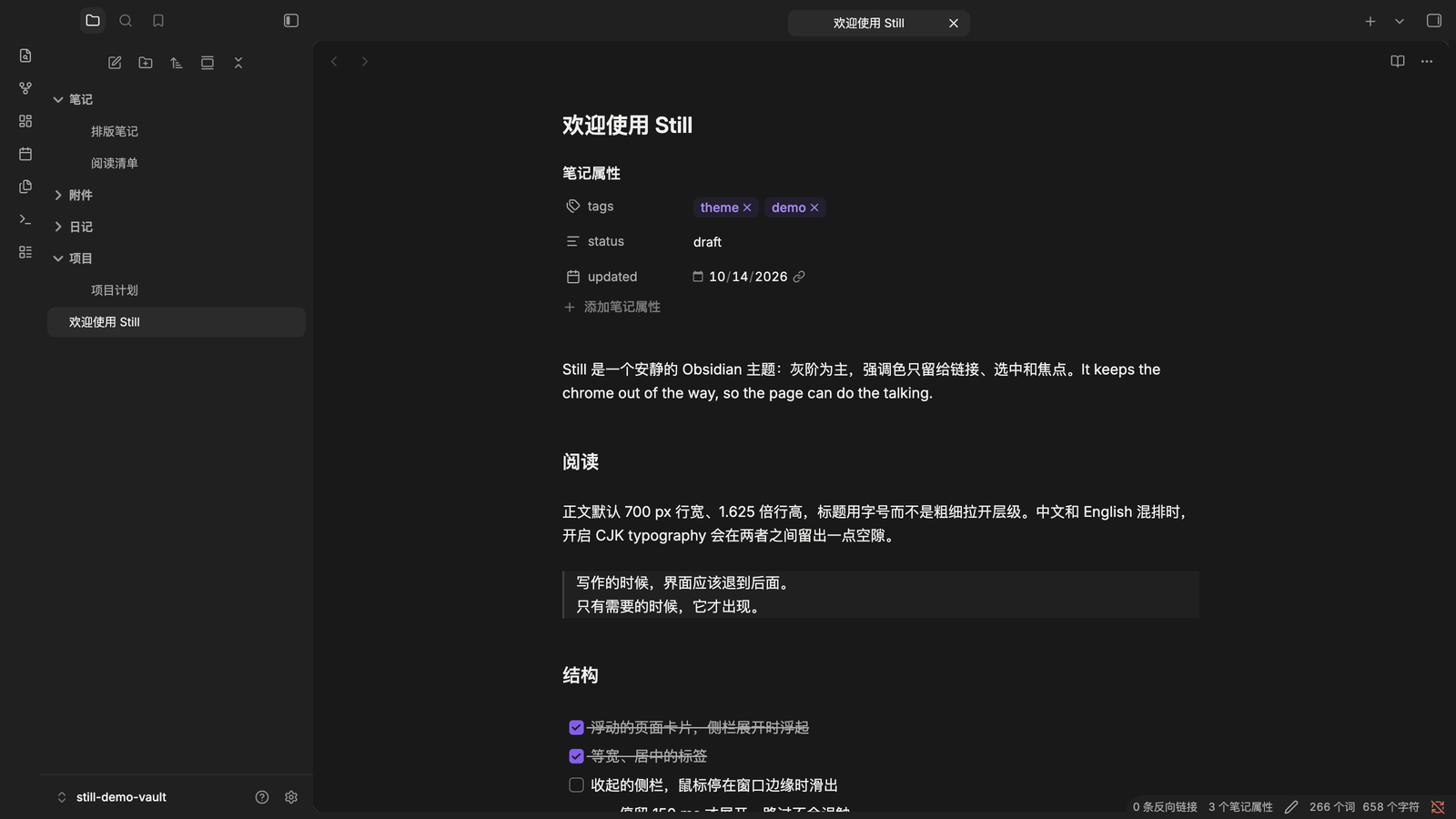Open graph view ribbon icon

tap(25, 88)
